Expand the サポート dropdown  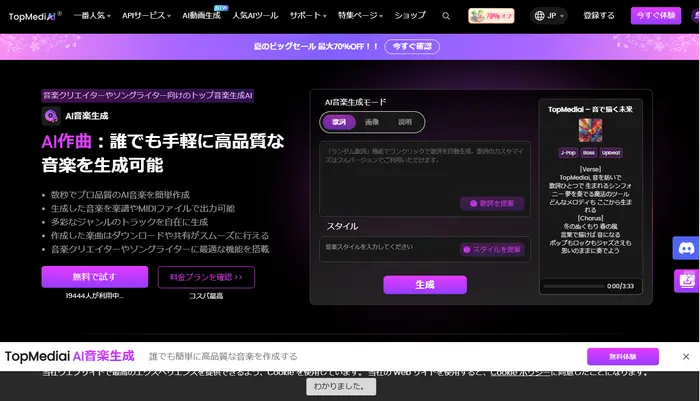pos(308,16)
